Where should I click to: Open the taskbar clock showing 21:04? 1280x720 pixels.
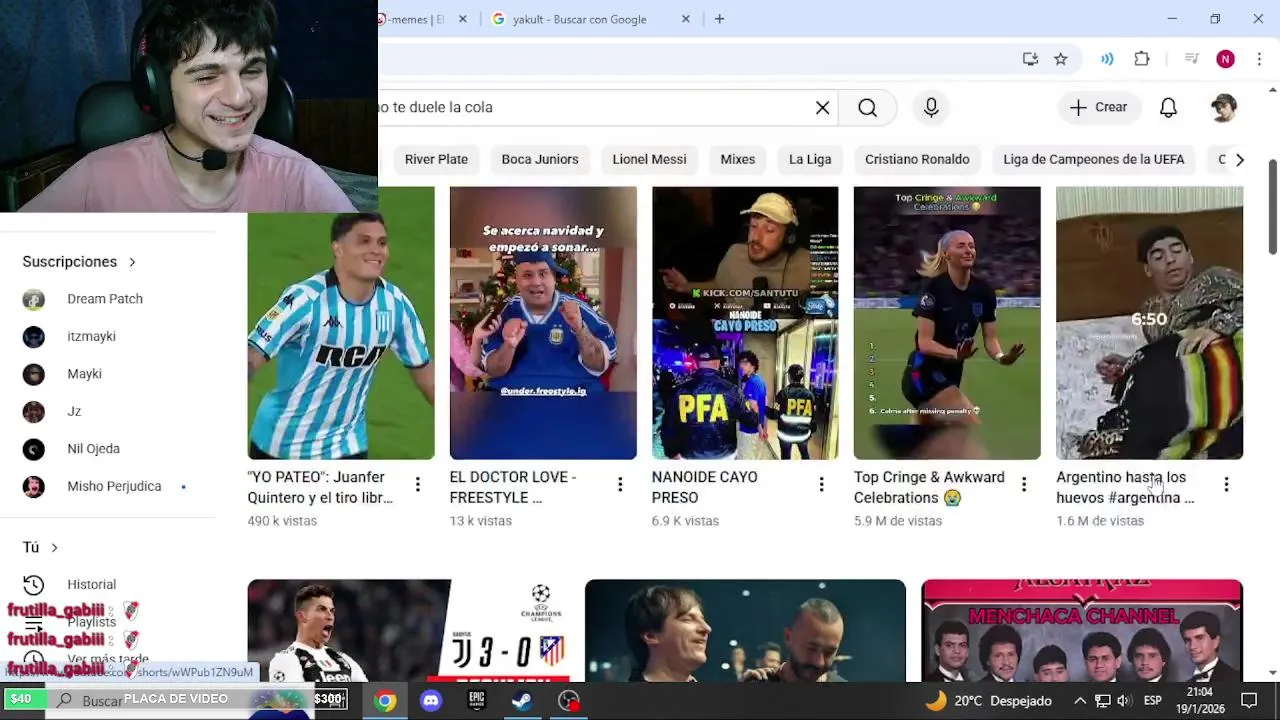pyautogui.click(x=1200, y=700)
